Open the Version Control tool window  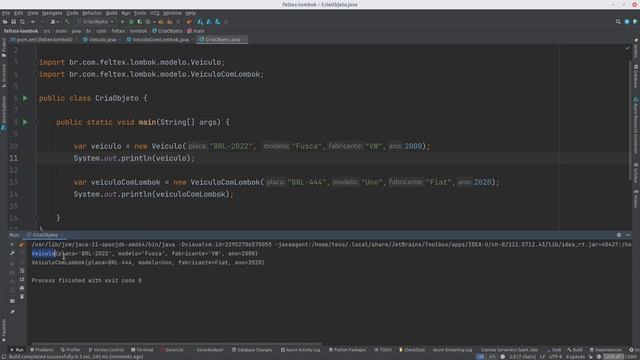click(106, 350)
